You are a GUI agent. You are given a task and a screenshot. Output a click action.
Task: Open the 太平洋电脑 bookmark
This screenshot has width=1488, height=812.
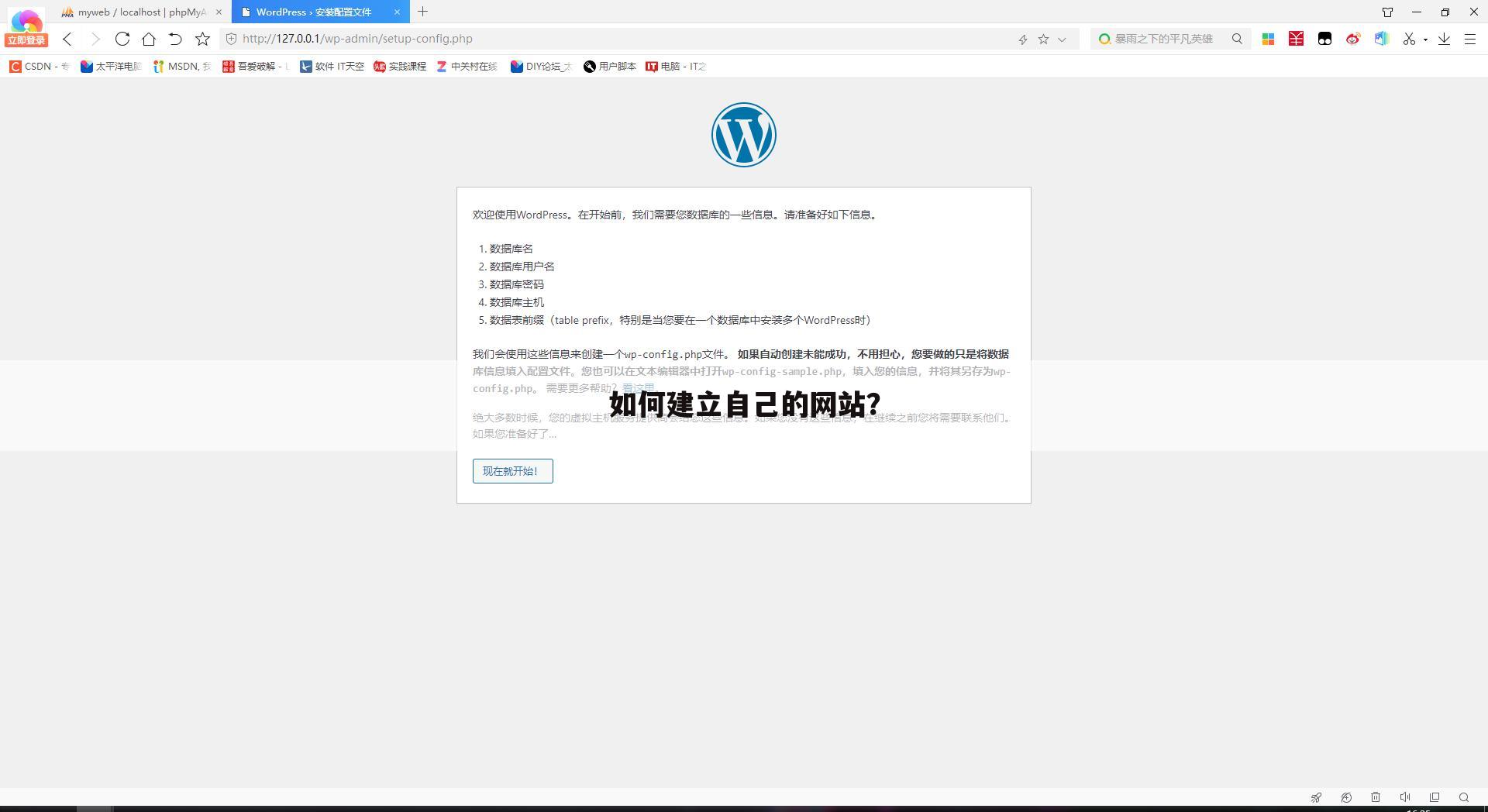pos(111,67)
